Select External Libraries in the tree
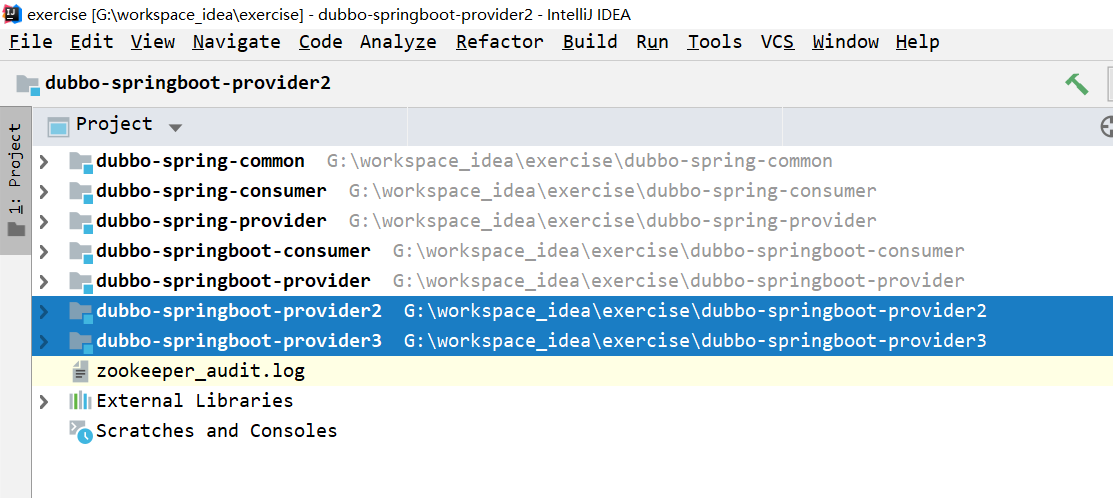This screenshot has width=1113, height=498. [x=572, y=402]
